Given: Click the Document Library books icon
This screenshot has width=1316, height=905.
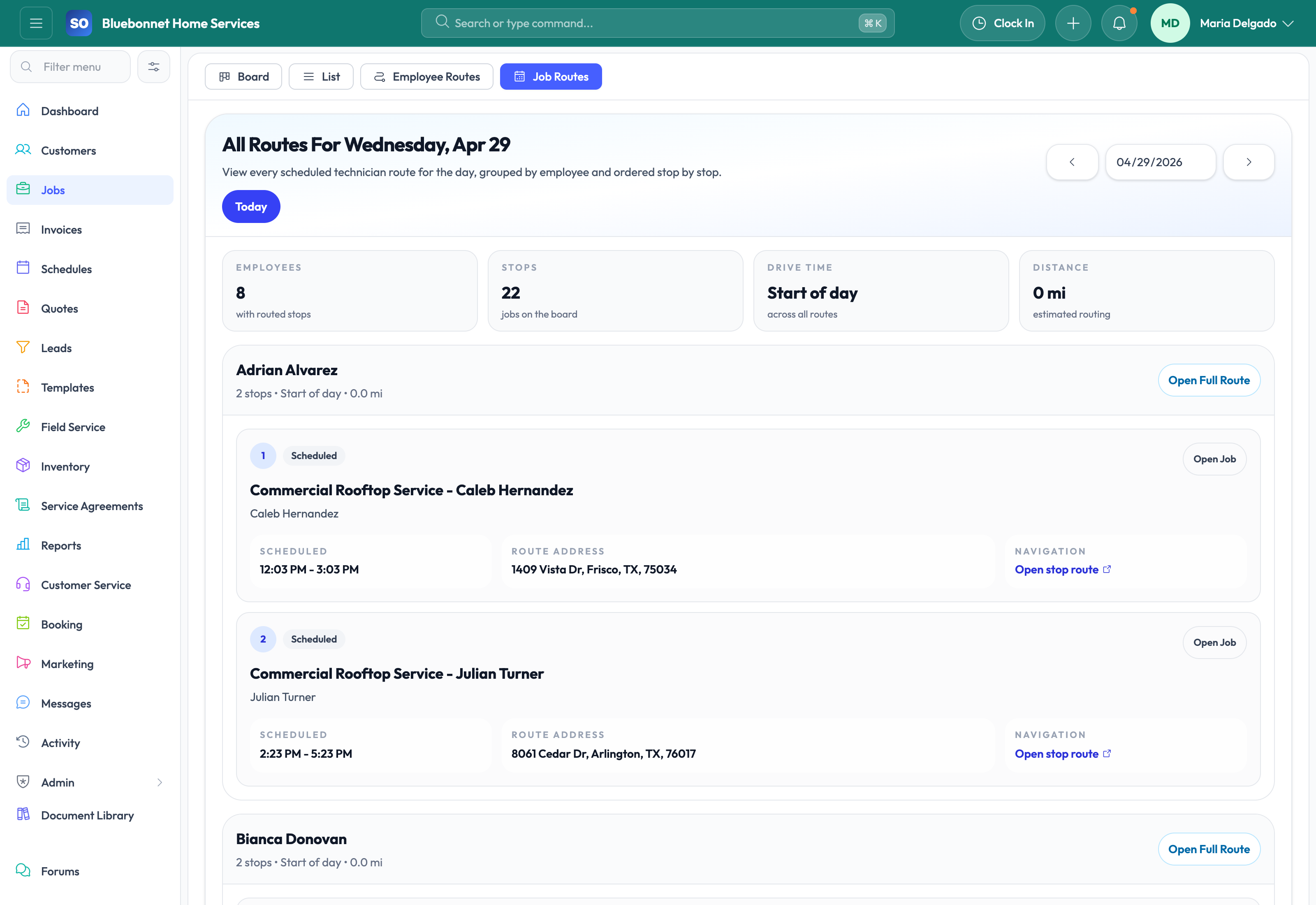Looking at the screenshot, I should 23,814.
